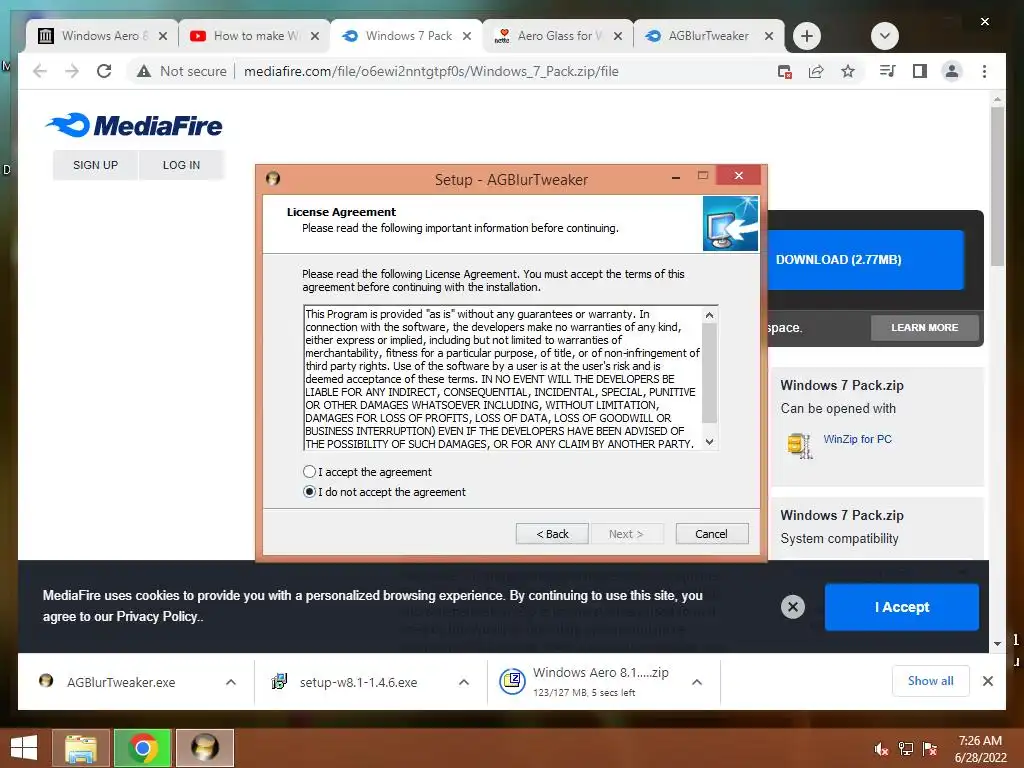This screenshot has width=1024, height=768.
Task: Click the SIGN UP button
Action: (x=95, y=165)
